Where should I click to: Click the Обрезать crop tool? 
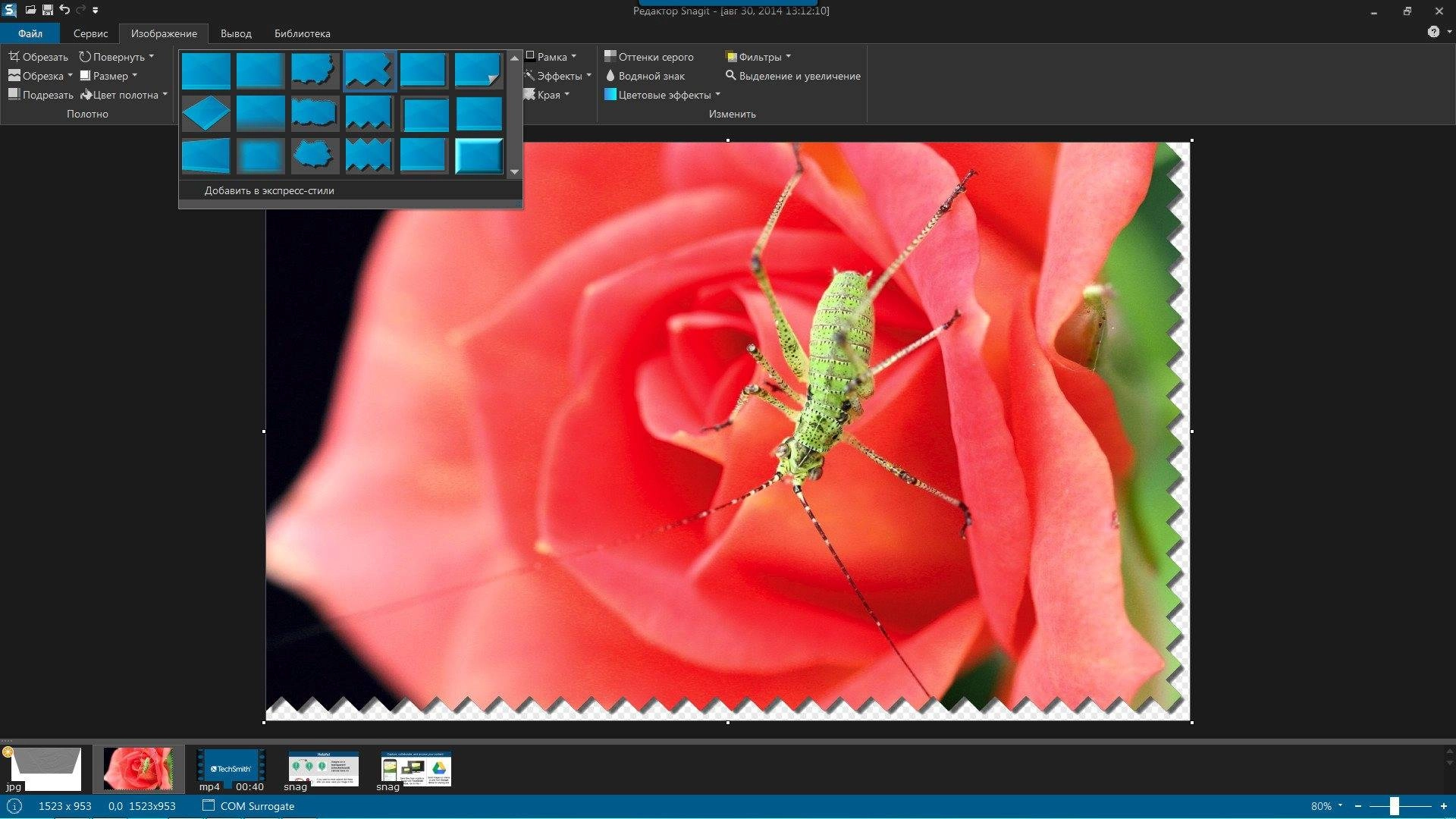click(38, 57)
